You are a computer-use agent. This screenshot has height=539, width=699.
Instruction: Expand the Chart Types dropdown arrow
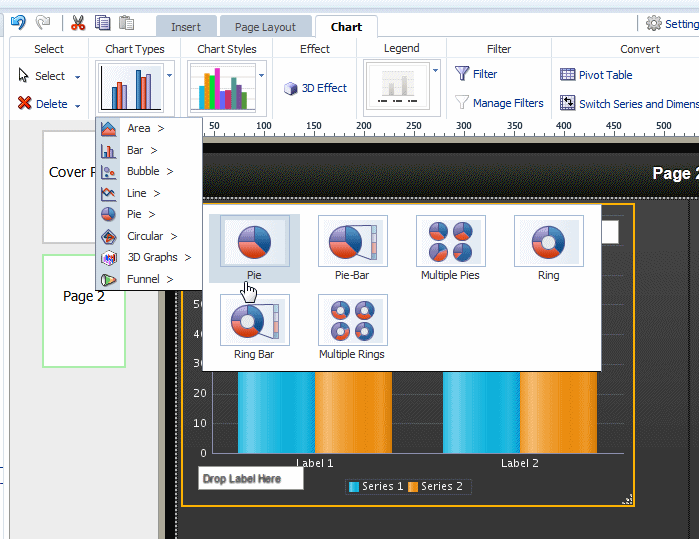(x=169, y=75)
